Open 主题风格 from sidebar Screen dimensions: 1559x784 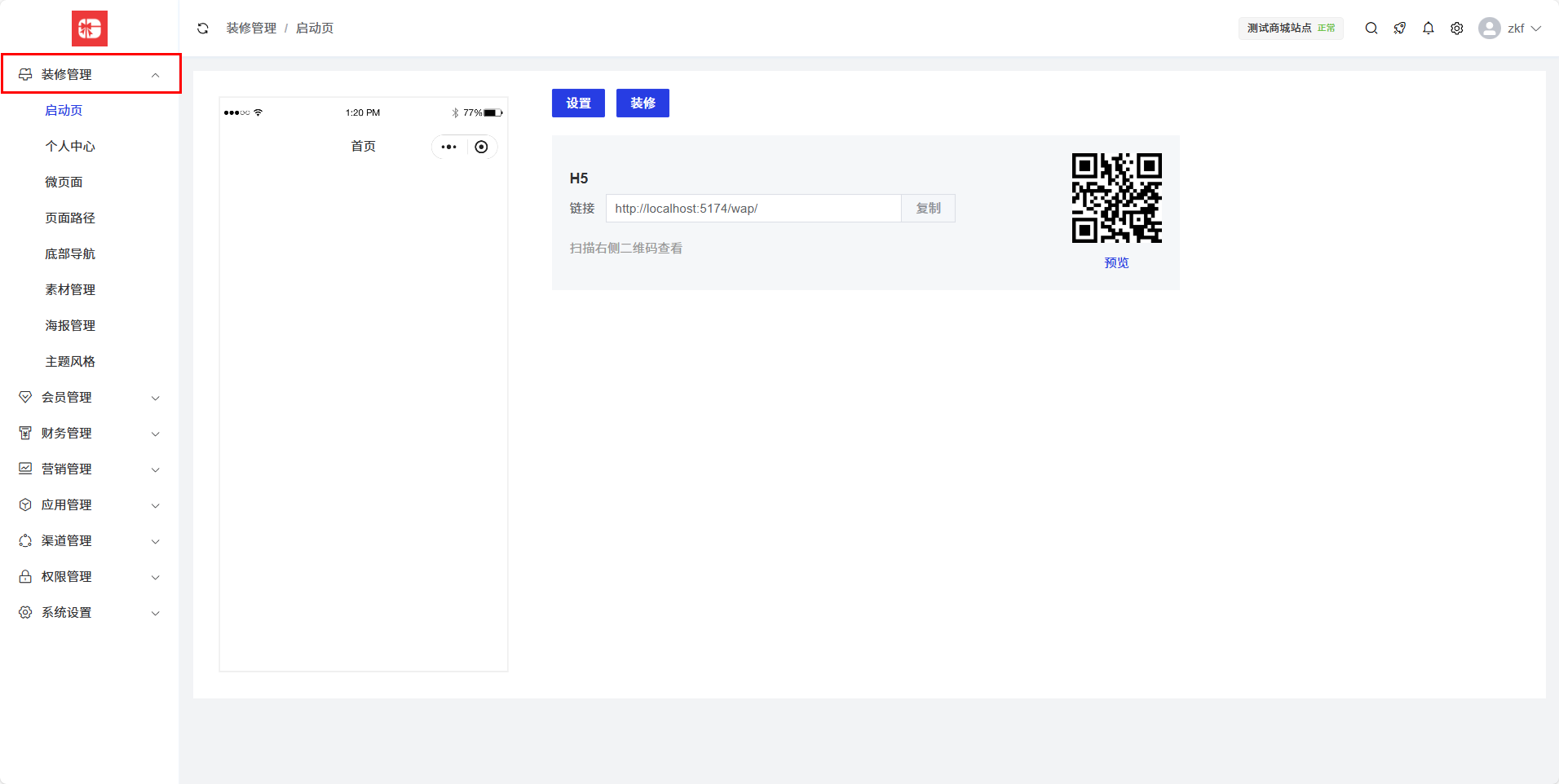70,362
